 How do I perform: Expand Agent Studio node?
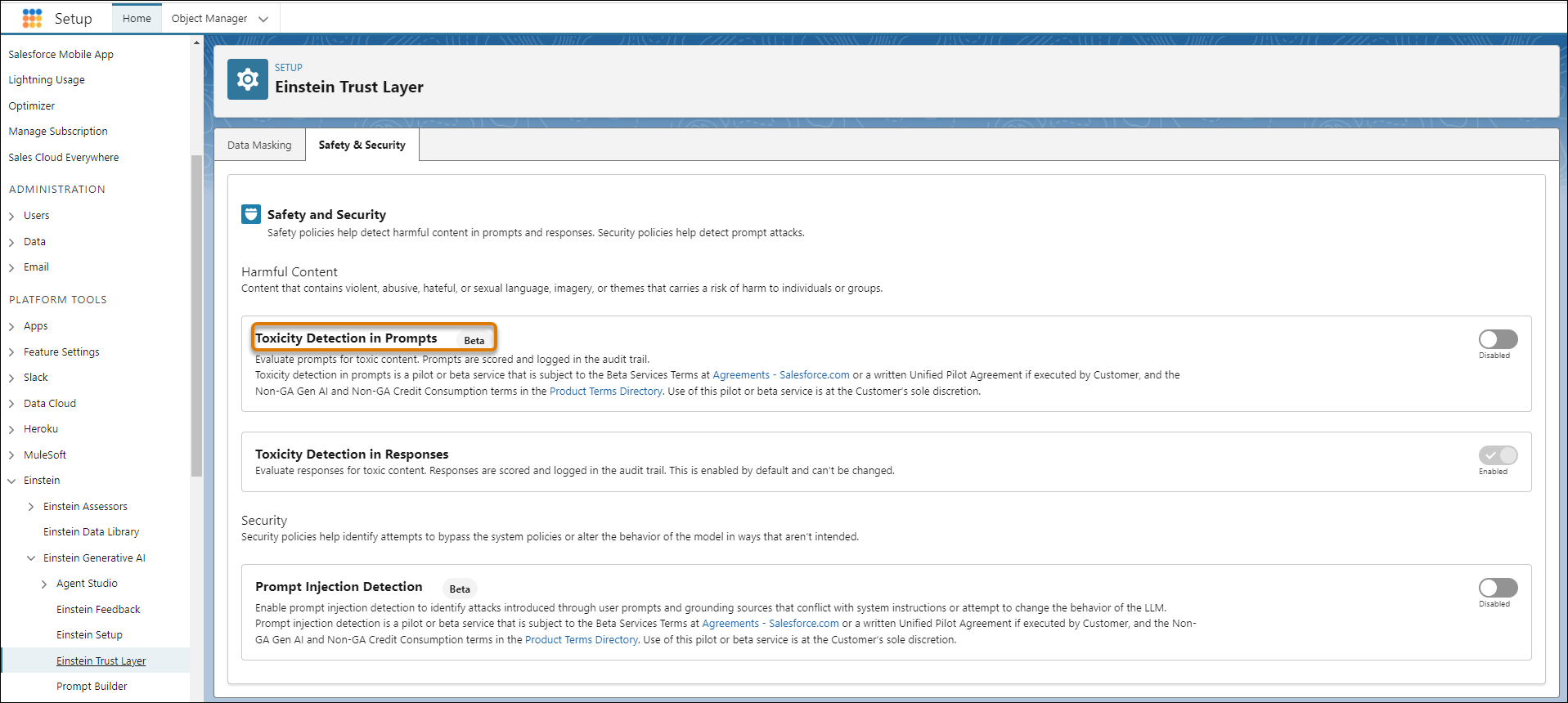44,584
